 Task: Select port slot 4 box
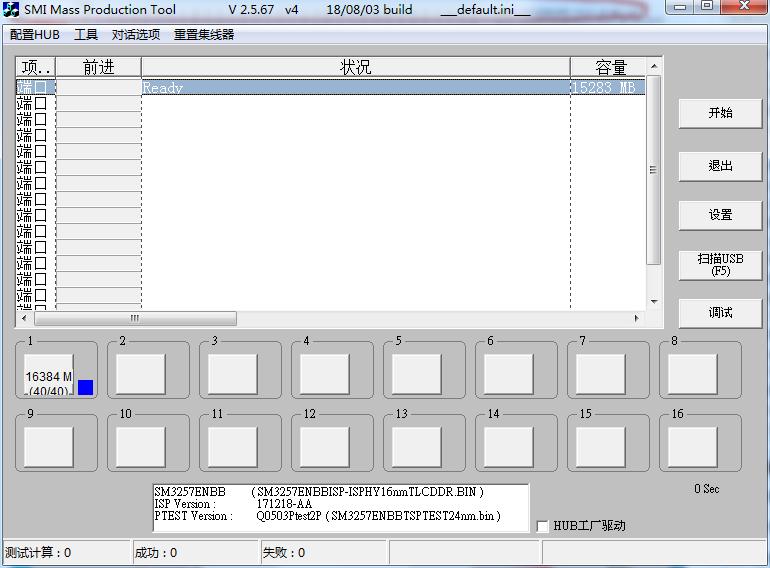tap(325, 375)
